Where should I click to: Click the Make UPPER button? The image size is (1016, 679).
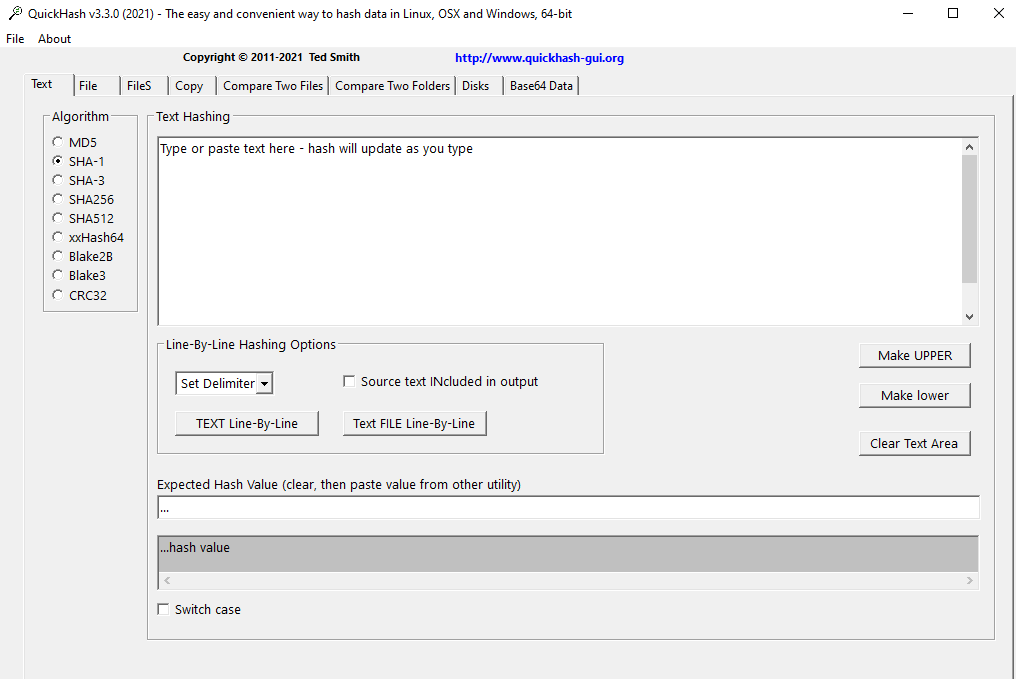[x=915, y=356]
